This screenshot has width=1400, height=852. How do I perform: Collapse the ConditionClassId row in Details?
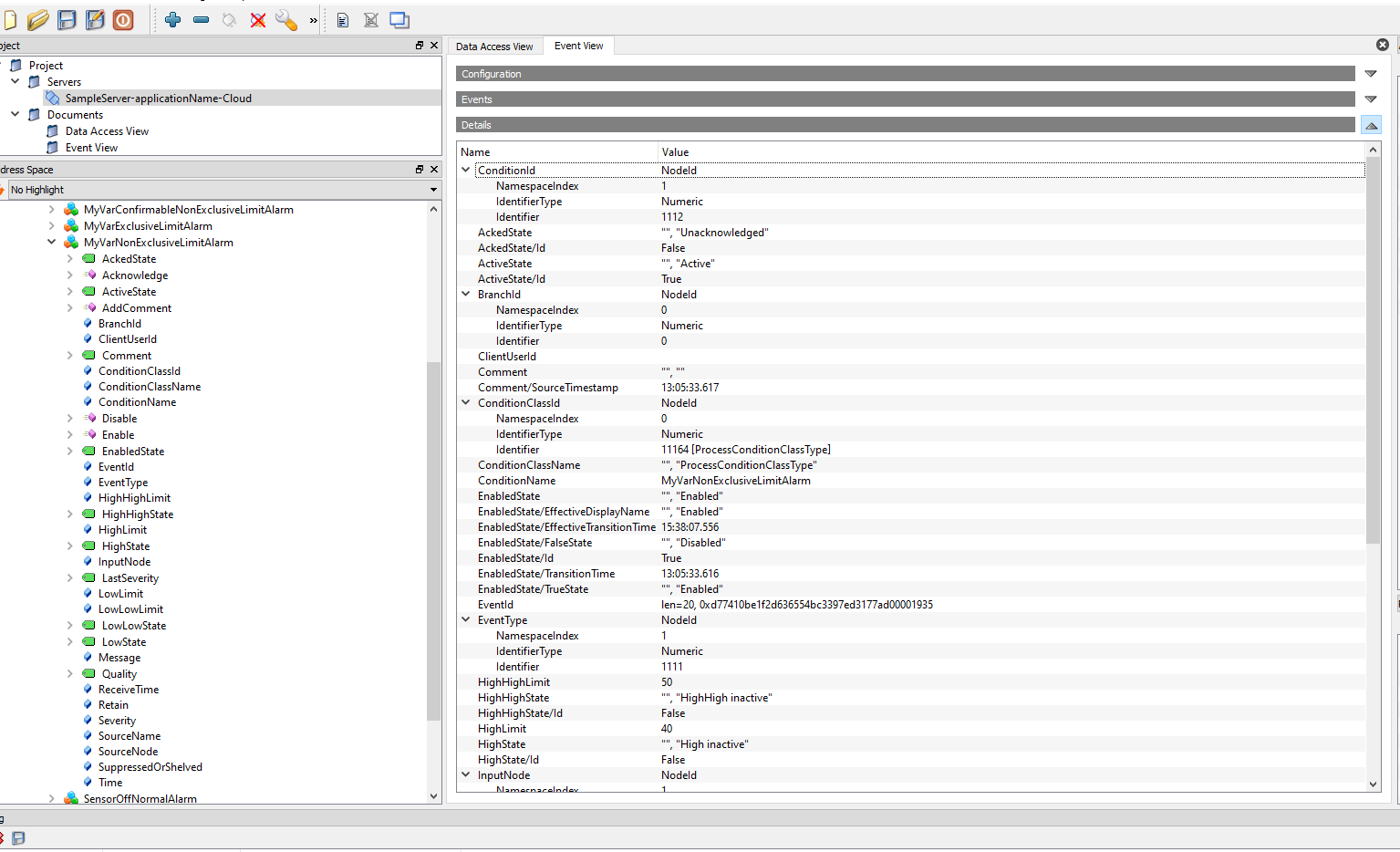pos(466,402)
